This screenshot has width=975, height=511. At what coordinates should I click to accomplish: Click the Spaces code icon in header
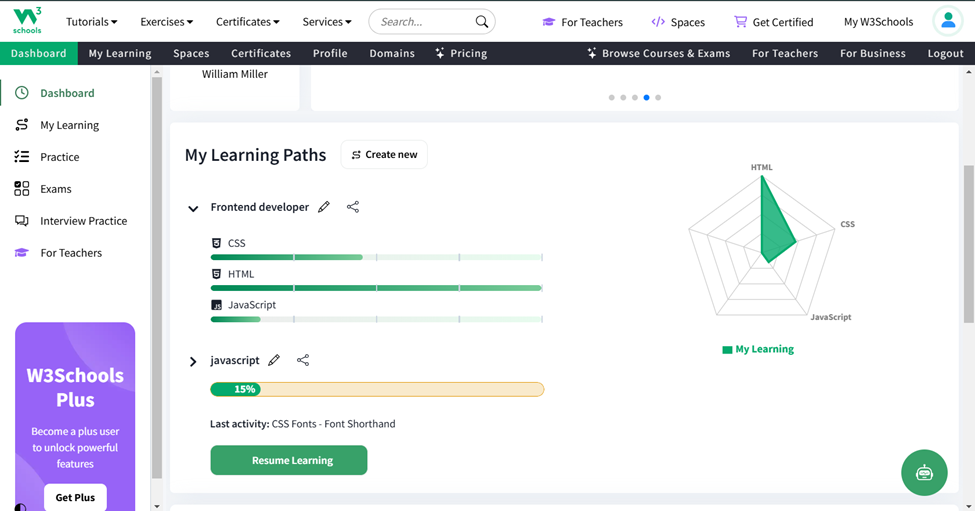click(x=658, y=22)
